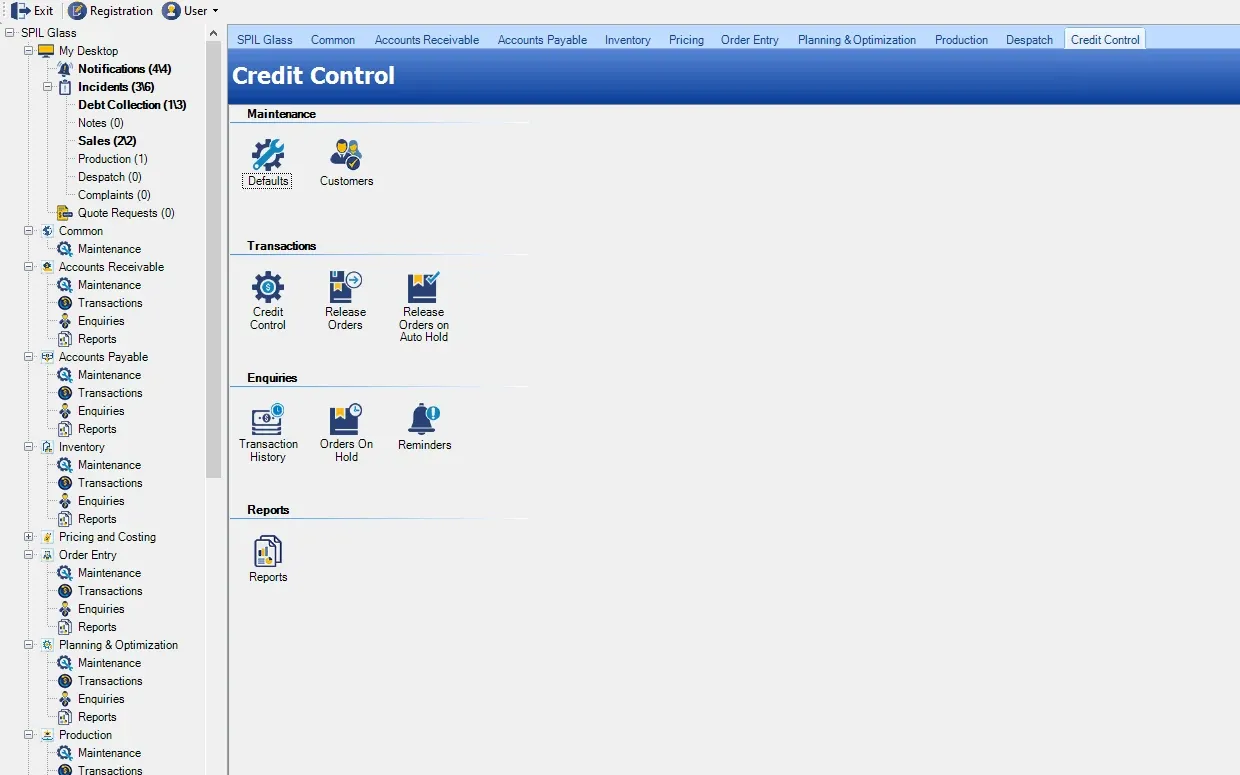
Task: Select Despatch (0) under Incidents
Action: point(110,177)
